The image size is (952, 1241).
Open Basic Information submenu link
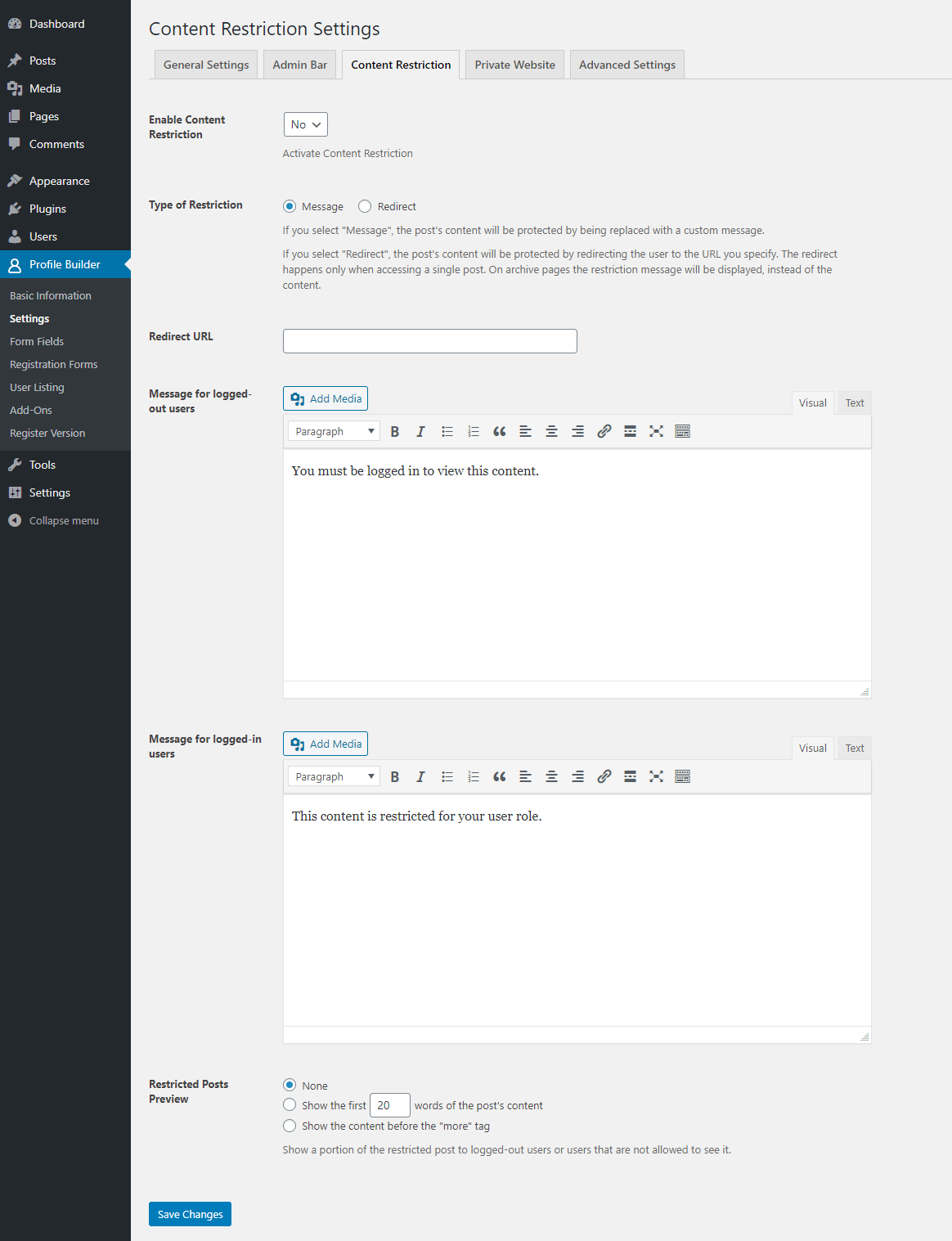51,295
